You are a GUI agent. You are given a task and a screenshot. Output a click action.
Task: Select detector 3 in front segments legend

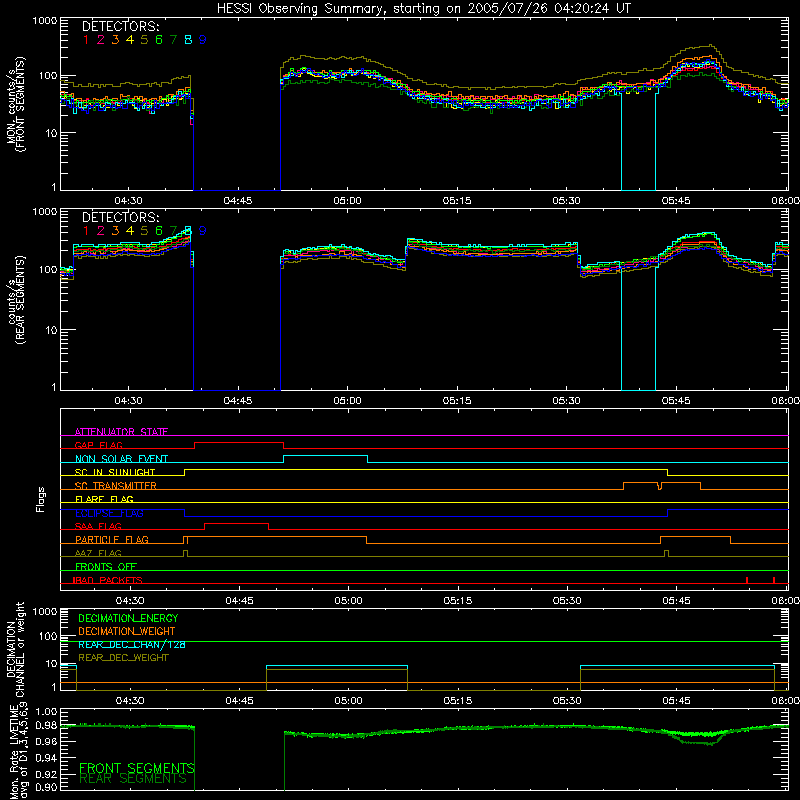coord(115,40)
